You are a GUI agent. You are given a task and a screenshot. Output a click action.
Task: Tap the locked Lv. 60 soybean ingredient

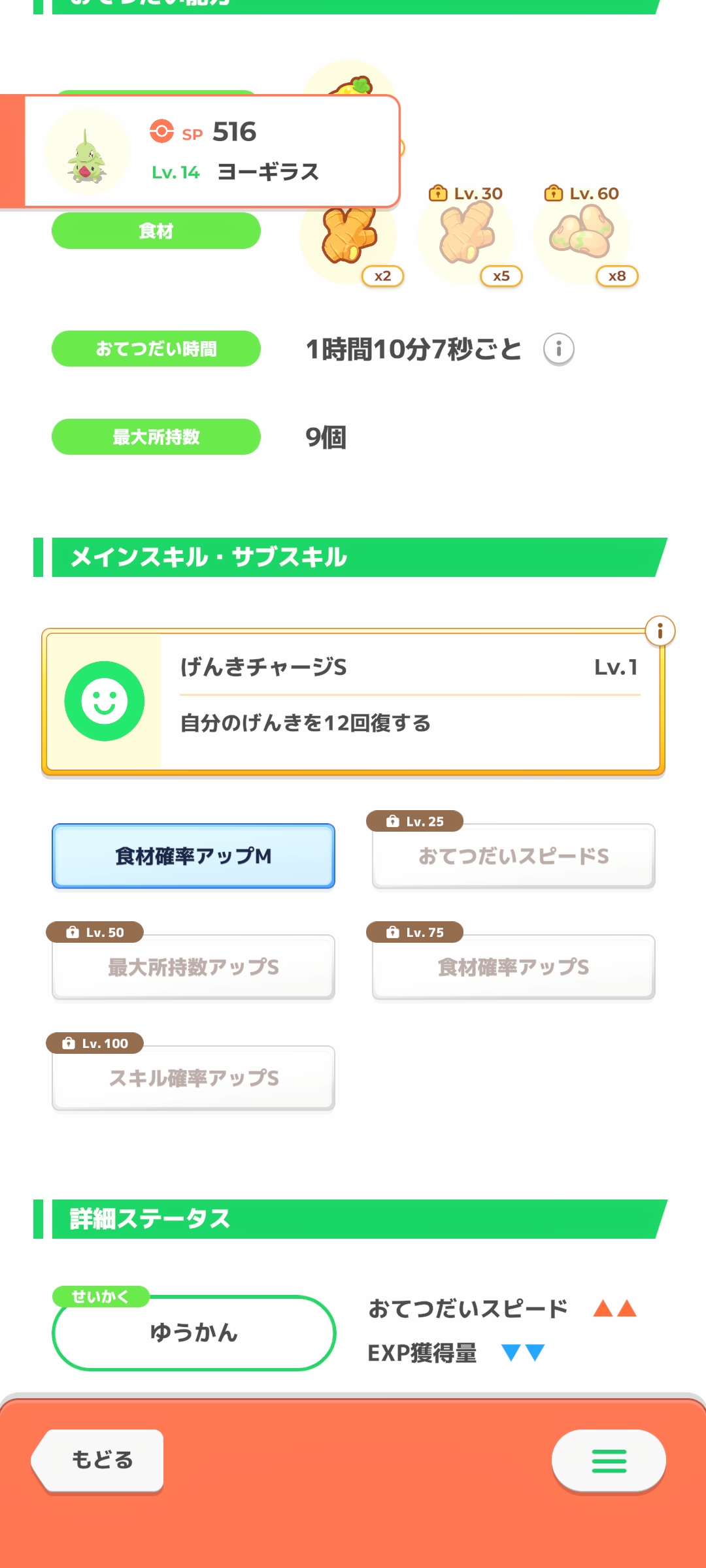[x=582, y=234]
